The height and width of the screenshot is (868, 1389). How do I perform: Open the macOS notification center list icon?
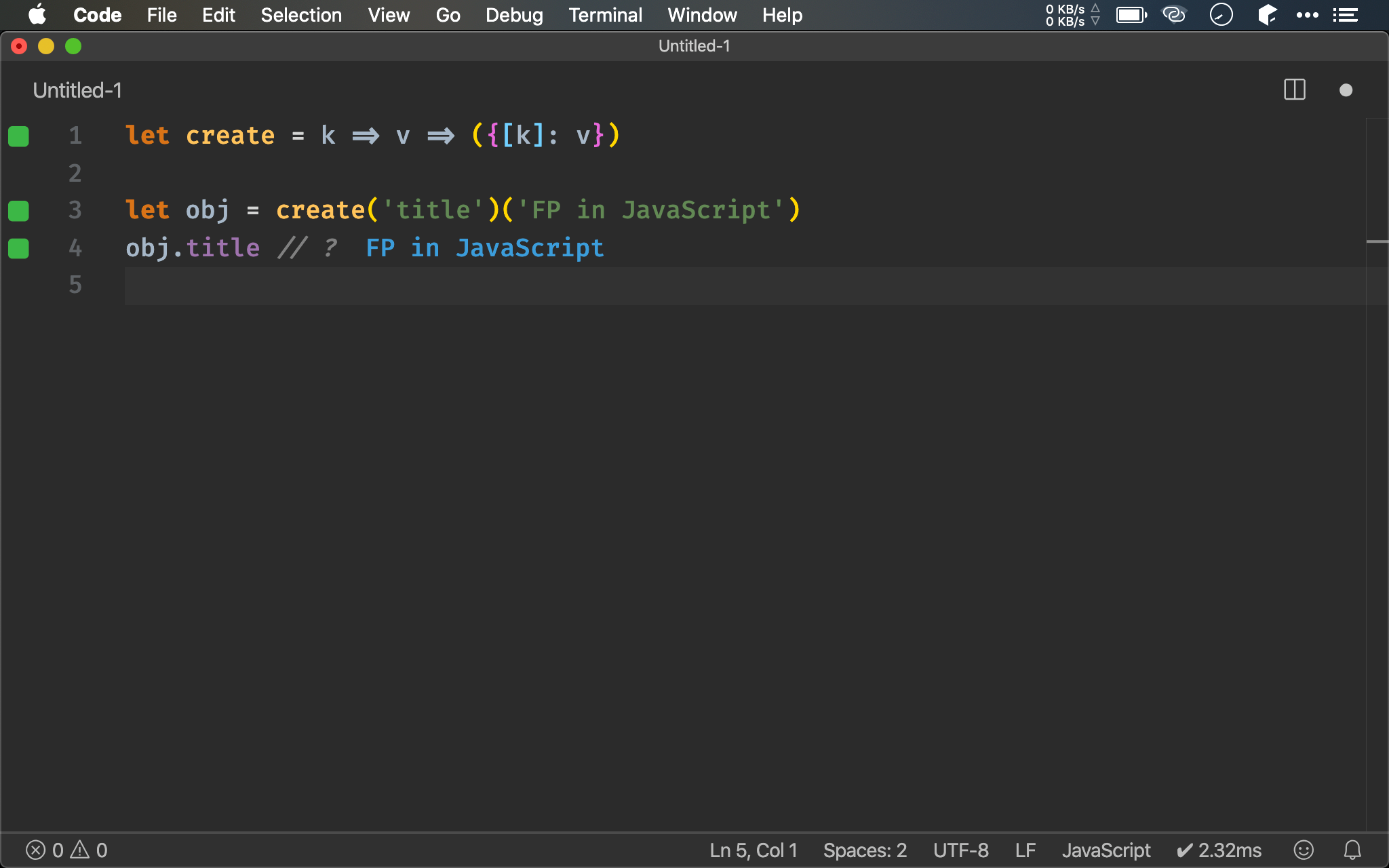(1345, 15)
